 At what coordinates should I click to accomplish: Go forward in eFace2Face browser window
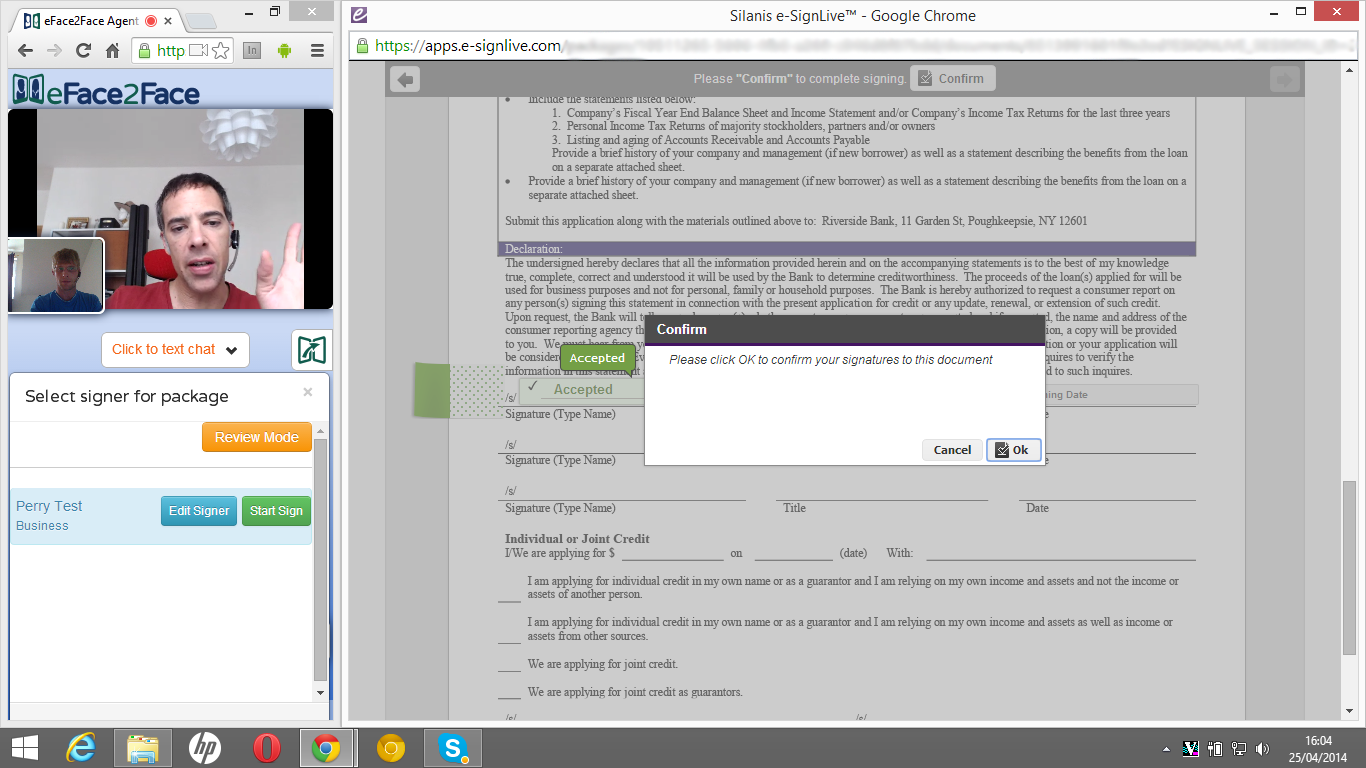pyautogui.click(x=55, y=50)
